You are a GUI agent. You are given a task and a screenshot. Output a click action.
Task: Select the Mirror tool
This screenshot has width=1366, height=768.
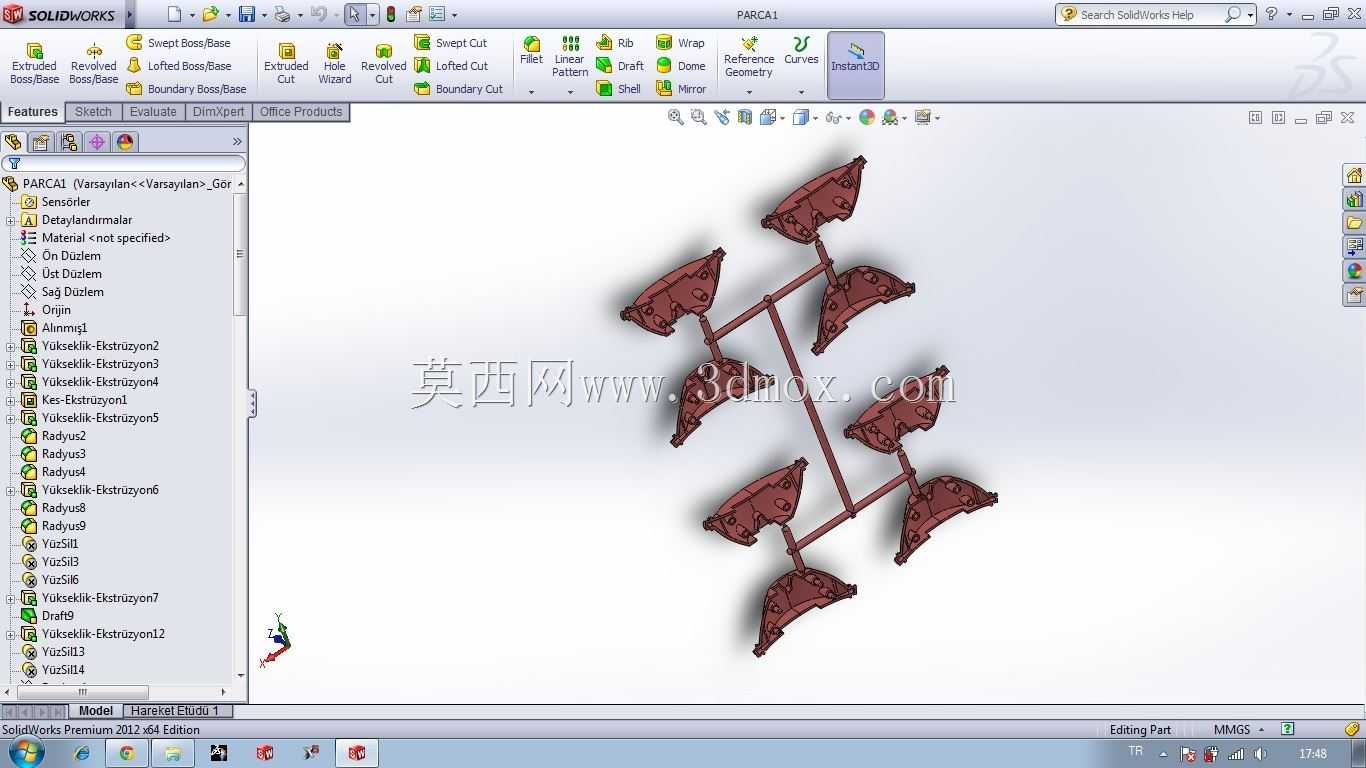[x=681, y=89]
